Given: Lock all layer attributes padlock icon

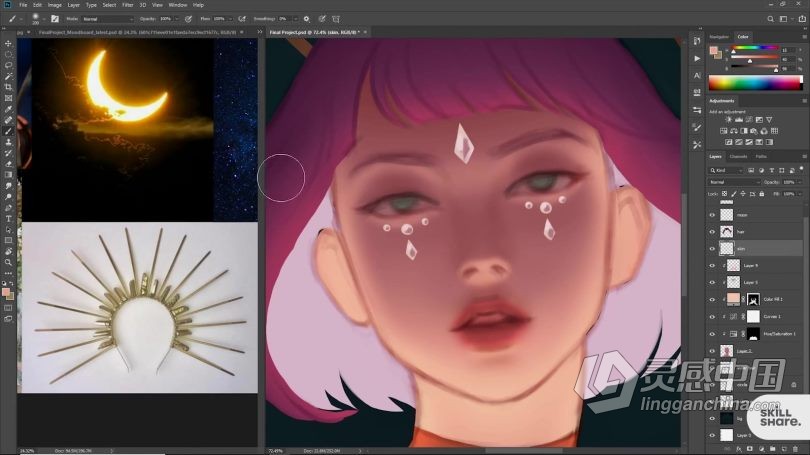Looking at the screenshot, I should click(761, 194).
